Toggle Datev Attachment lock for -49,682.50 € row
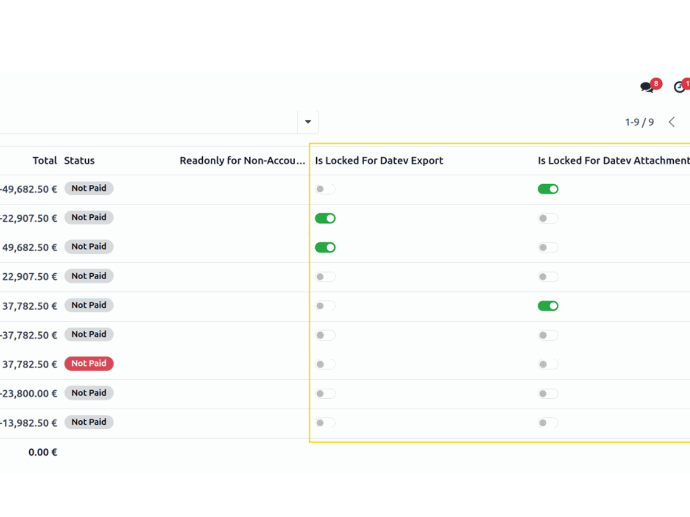Image resolution: width=690 pixels, height=517 pixels. click(x=548, y=189)
